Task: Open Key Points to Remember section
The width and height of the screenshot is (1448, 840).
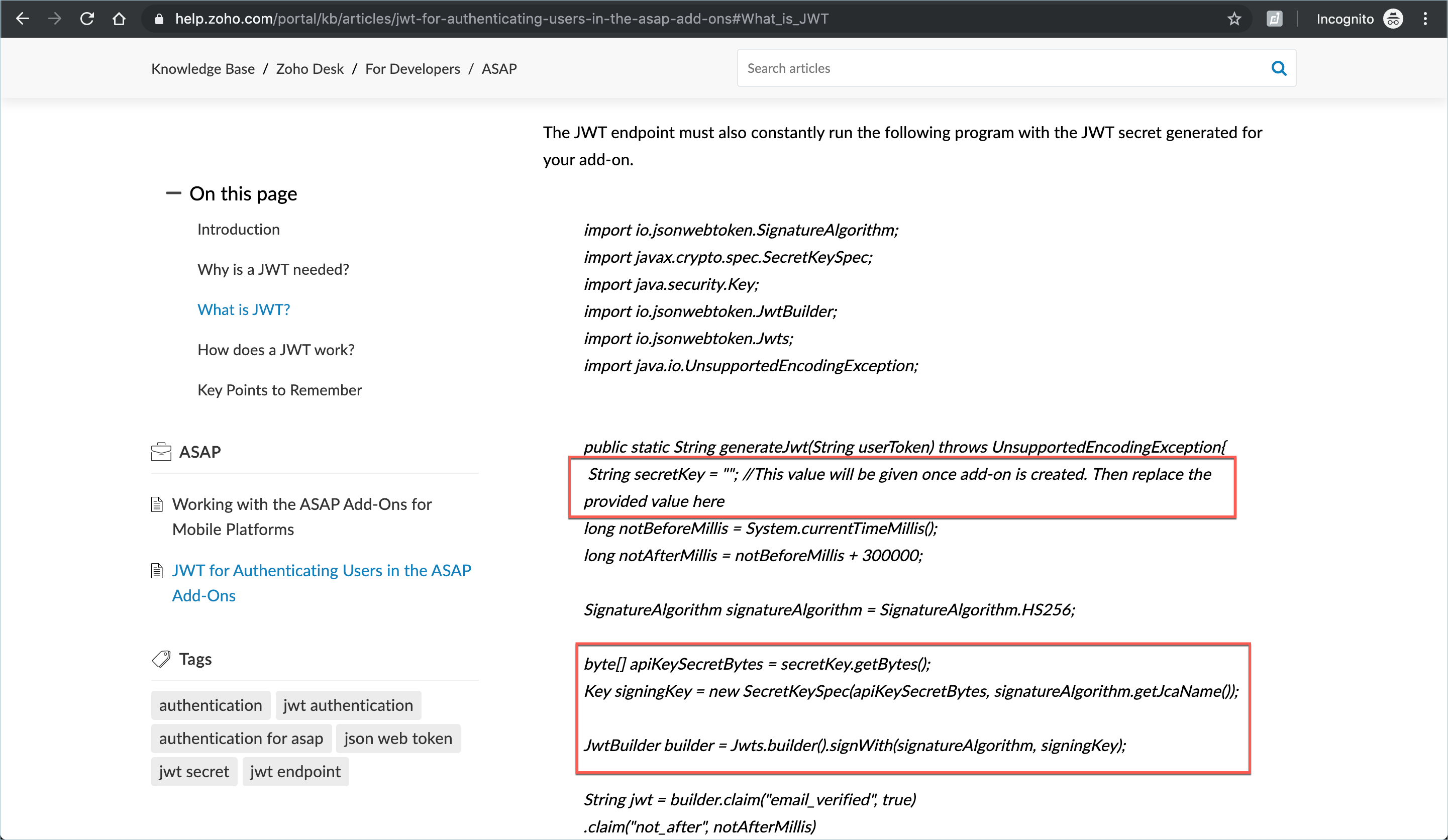Action: point(279,390)
